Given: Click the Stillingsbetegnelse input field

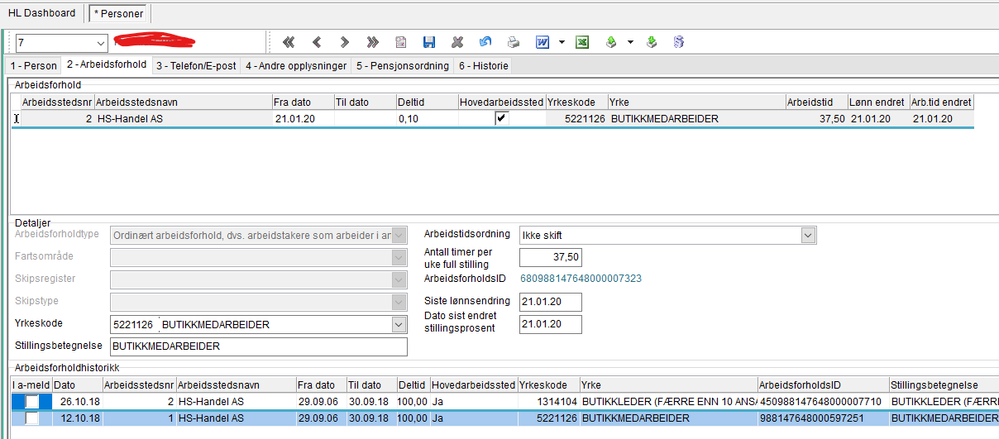Looking at the screenshot, I should pyautogui.click(x=258, y=347).
